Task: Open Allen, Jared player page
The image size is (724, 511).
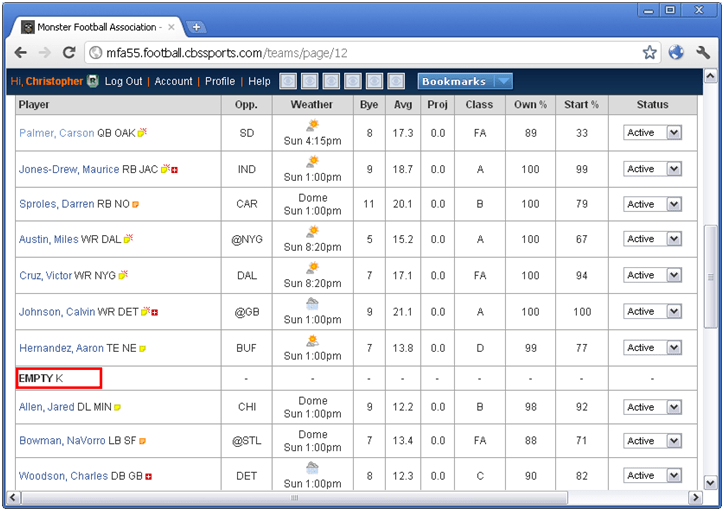Action: click(x=46, y=407)
